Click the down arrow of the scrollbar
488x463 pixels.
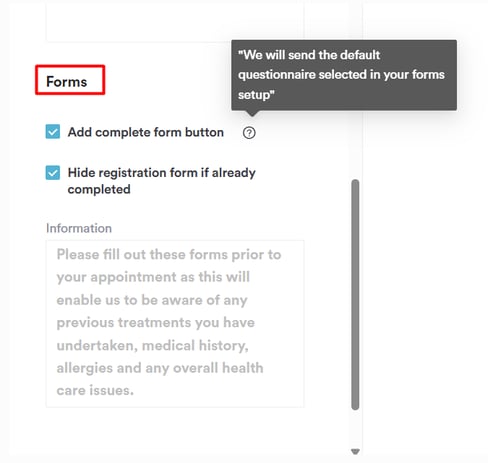355,451
